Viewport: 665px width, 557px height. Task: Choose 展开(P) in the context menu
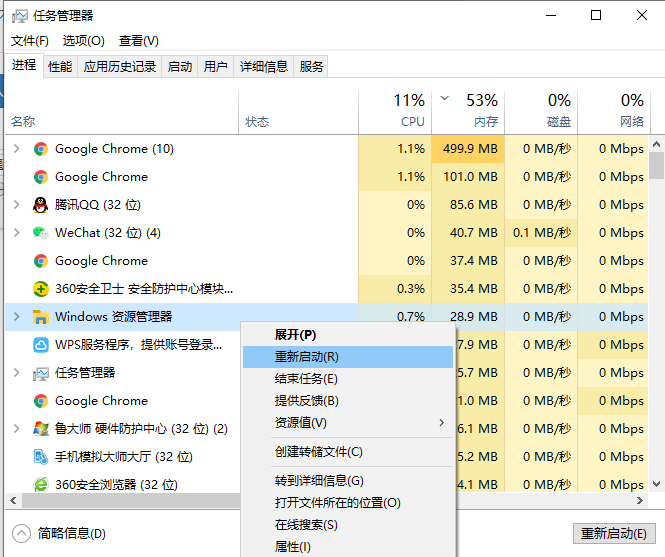click(x=348, y=335)
